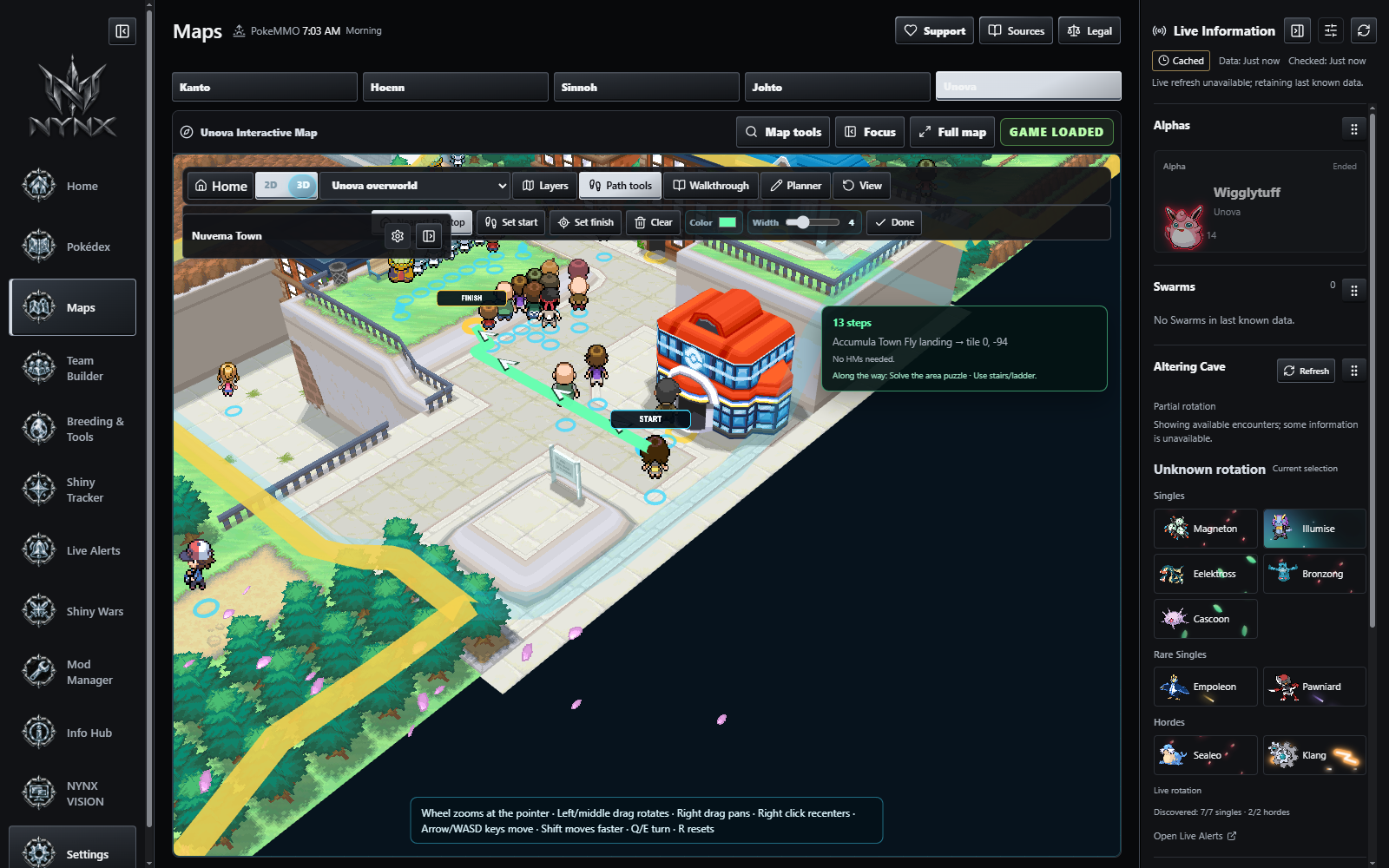Select Bronzong encounter card

click(x=1314, y=574)
